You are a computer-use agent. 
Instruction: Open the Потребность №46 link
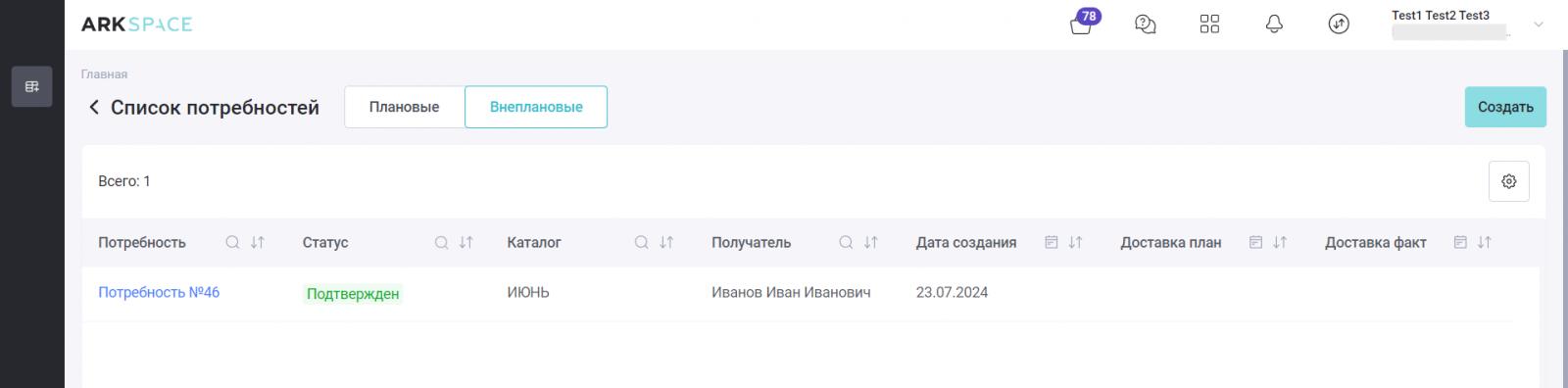tap(159, 292)
